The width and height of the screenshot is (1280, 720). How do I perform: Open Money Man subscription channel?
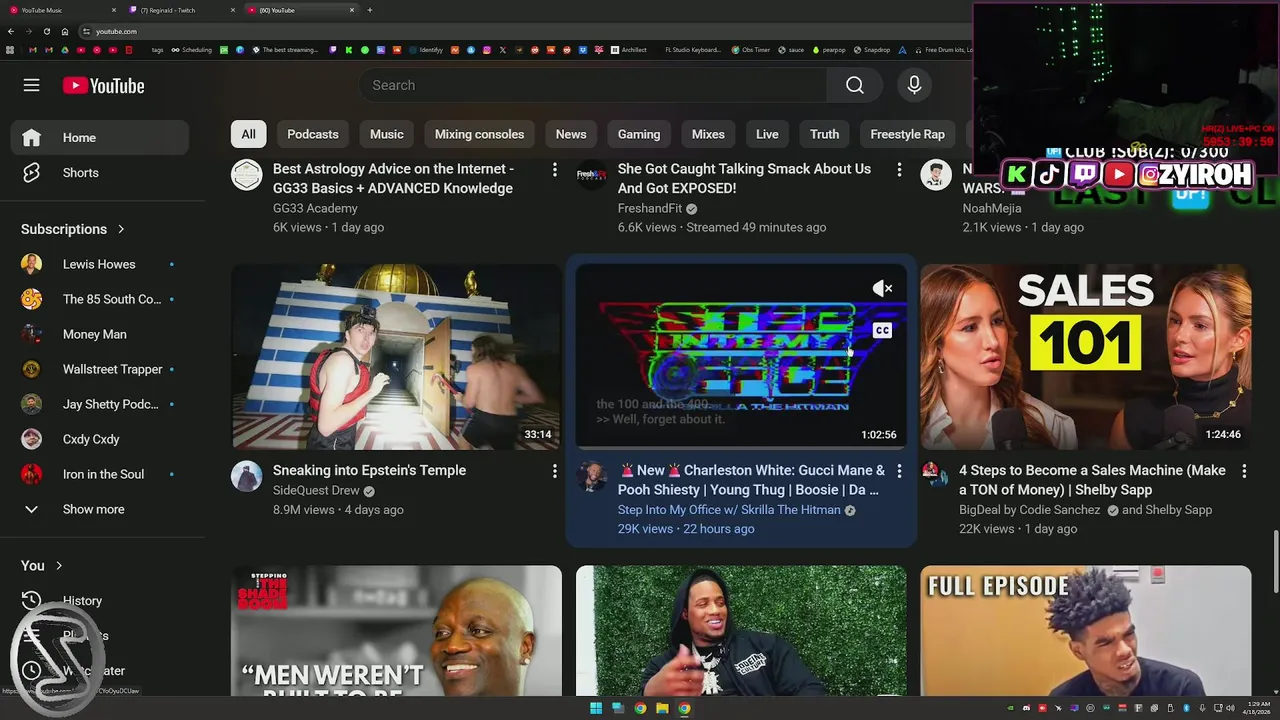coord(100,334)
